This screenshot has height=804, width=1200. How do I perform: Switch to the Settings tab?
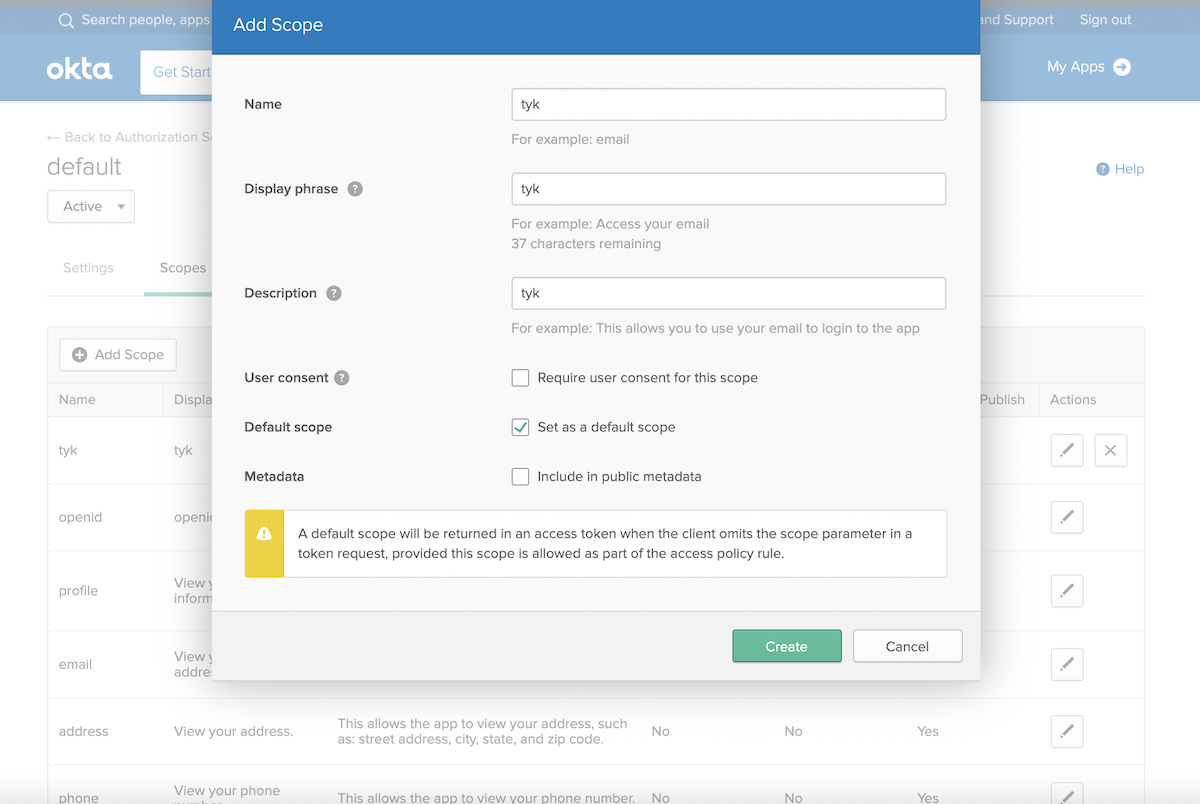click(x=88, y=268)
